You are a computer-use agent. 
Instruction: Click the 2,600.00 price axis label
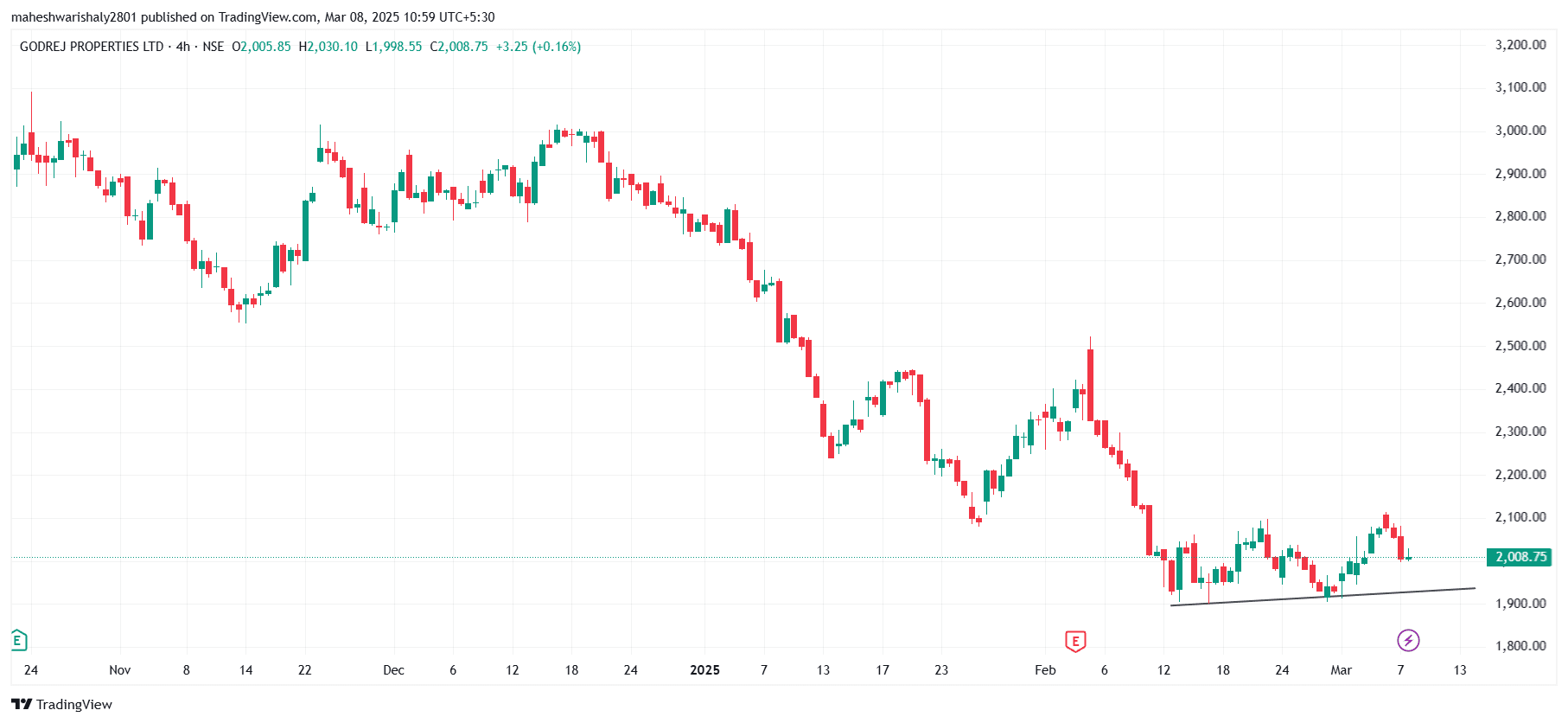click(1520, 303)
